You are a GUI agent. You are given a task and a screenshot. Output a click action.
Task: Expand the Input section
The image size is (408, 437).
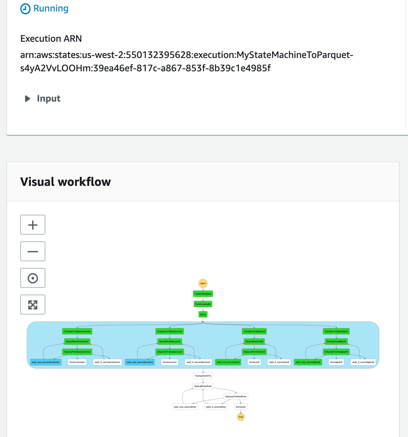point(42,98)
